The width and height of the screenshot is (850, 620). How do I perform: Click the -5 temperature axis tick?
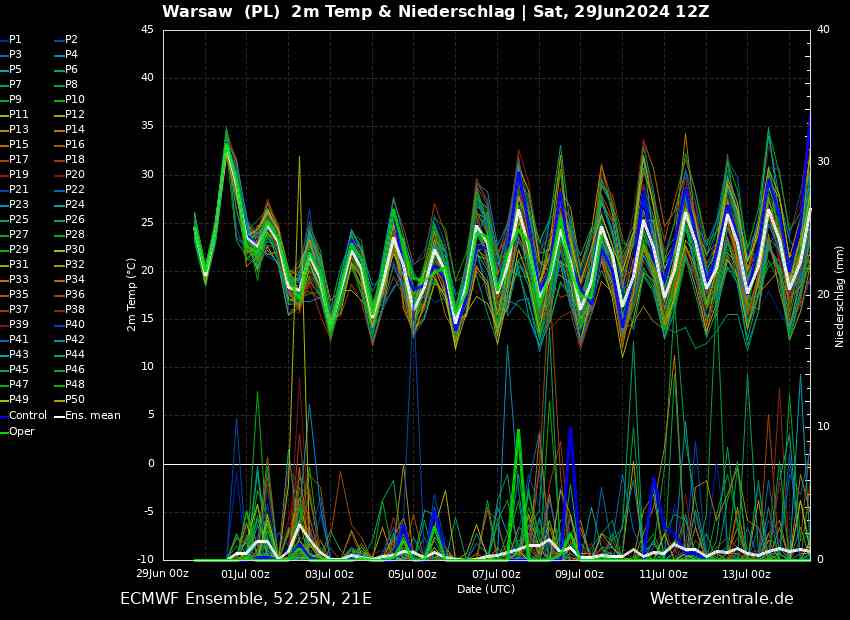(150, 512)
